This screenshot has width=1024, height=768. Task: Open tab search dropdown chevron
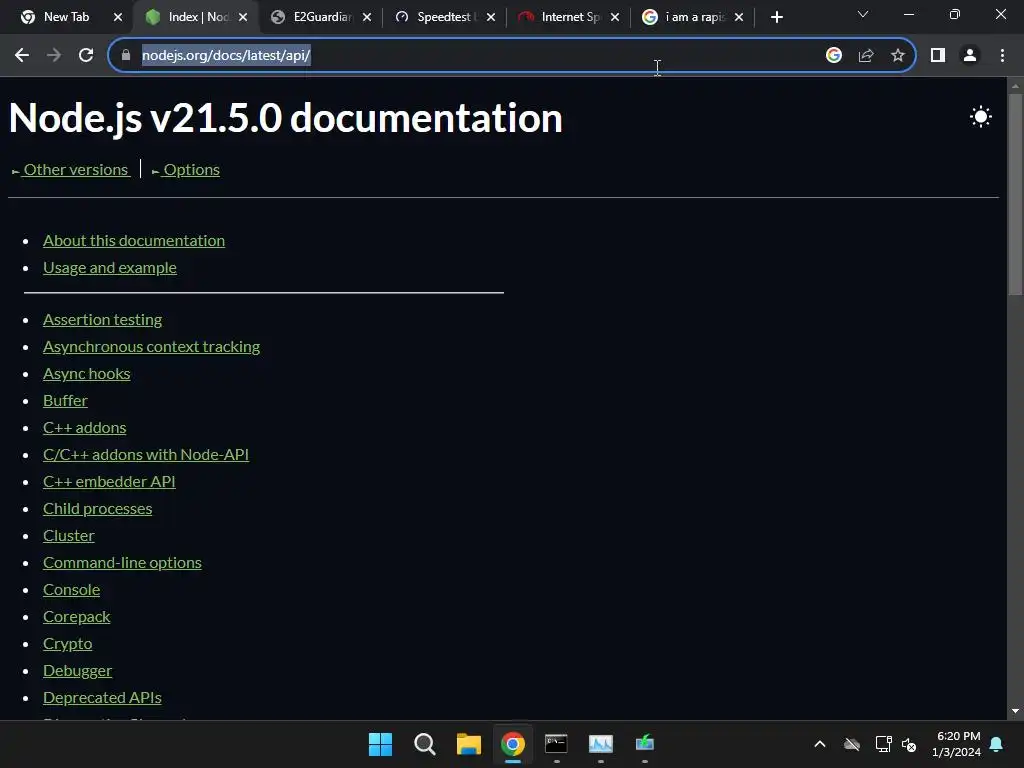pyautogui.click(x=863, y=14)
